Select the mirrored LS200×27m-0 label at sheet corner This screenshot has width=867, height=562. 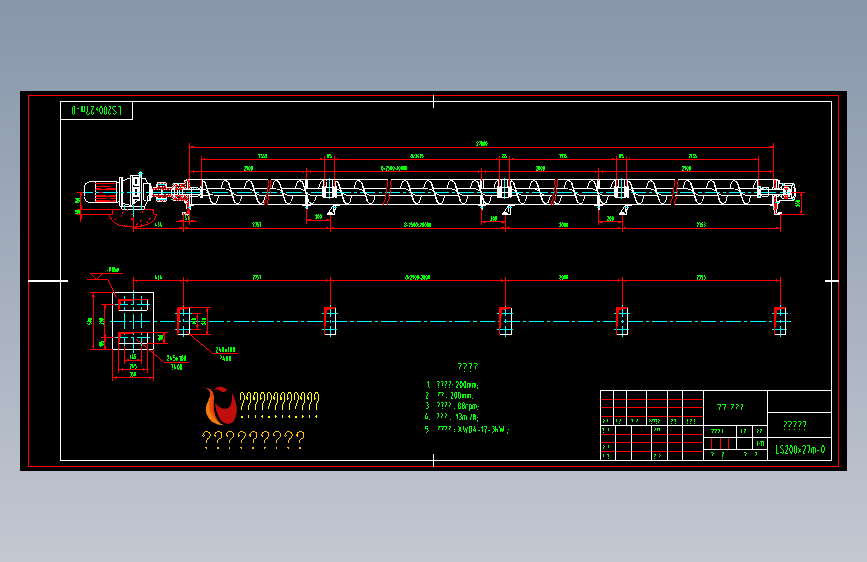coord(96,110)
